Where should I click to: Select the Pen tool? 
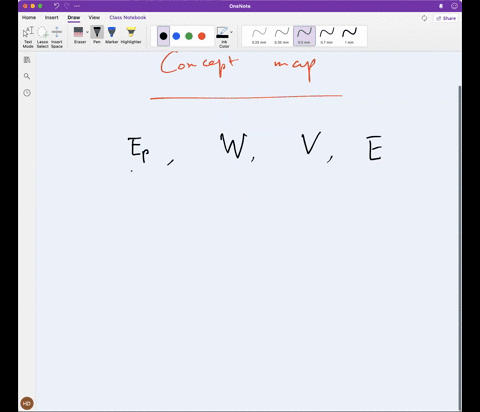[x=97, y=35]
